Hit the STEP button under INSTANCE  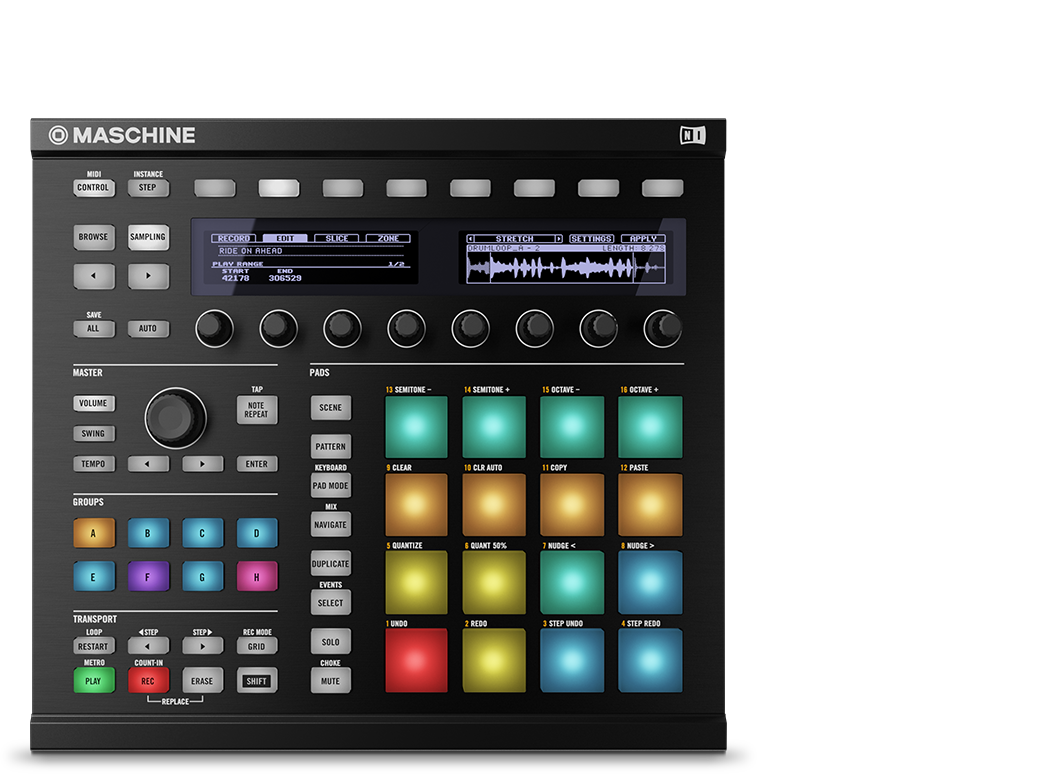pyautogui.click(x=148, y=188)
